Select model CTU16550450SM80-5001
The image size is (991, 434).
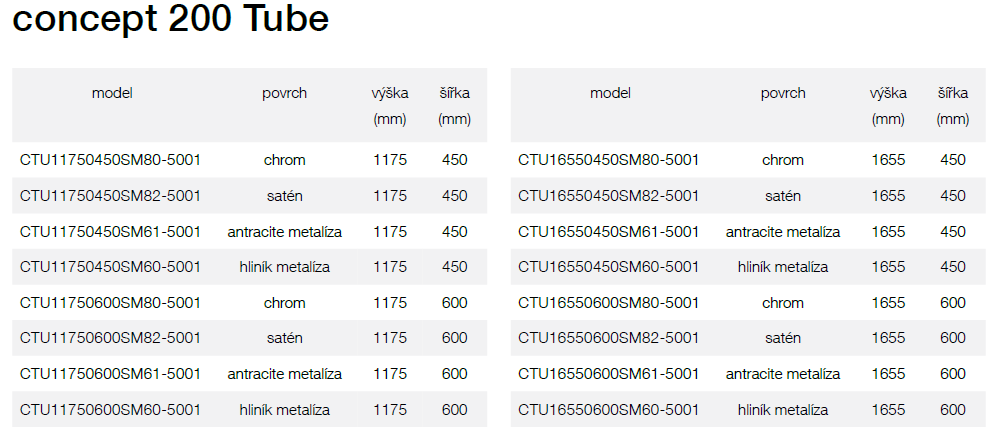coord(608,160)
